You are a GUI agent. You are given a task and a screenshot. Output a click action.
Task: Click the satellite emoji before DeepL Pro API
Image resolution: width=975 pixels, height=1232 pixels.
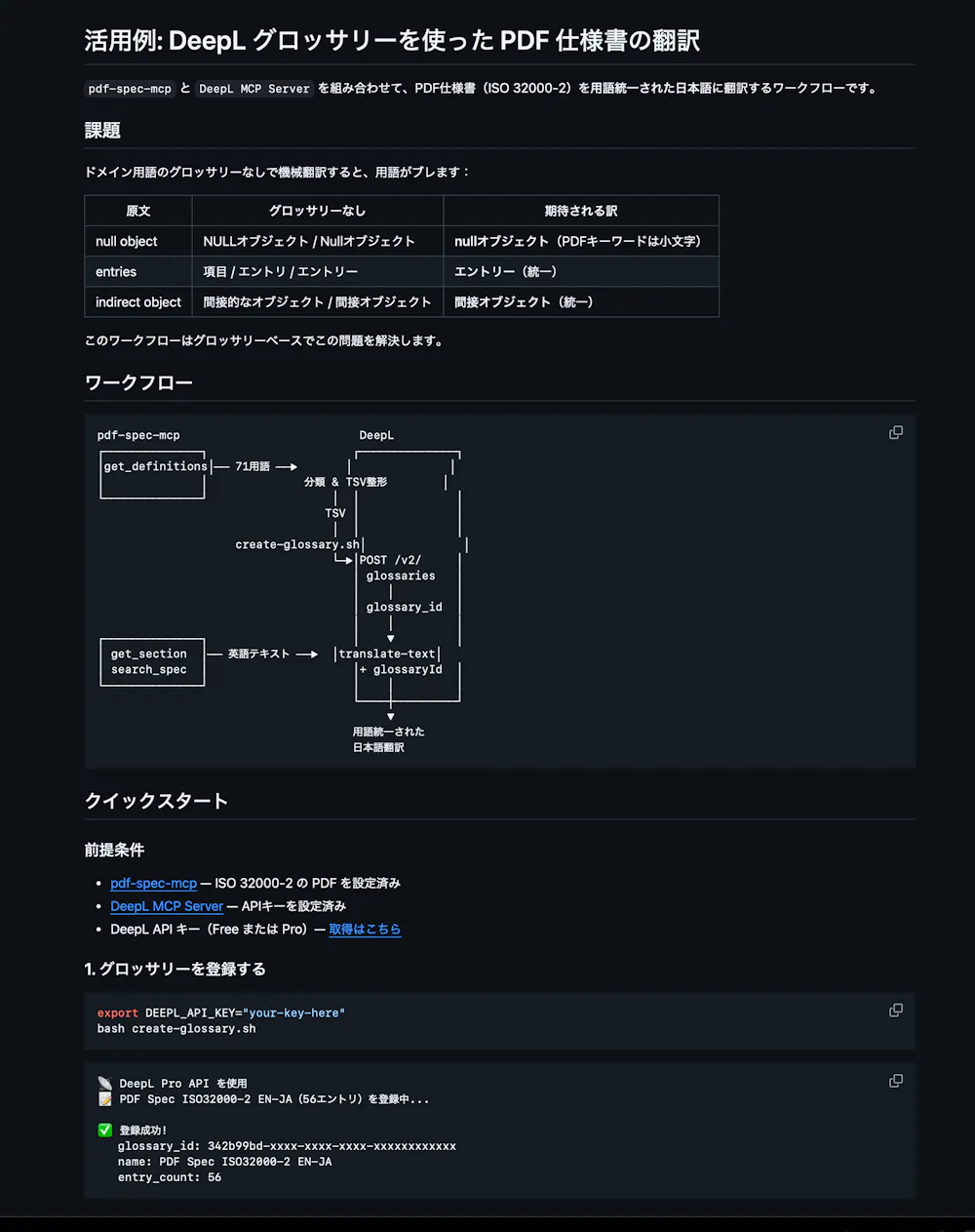(105, 1084)
